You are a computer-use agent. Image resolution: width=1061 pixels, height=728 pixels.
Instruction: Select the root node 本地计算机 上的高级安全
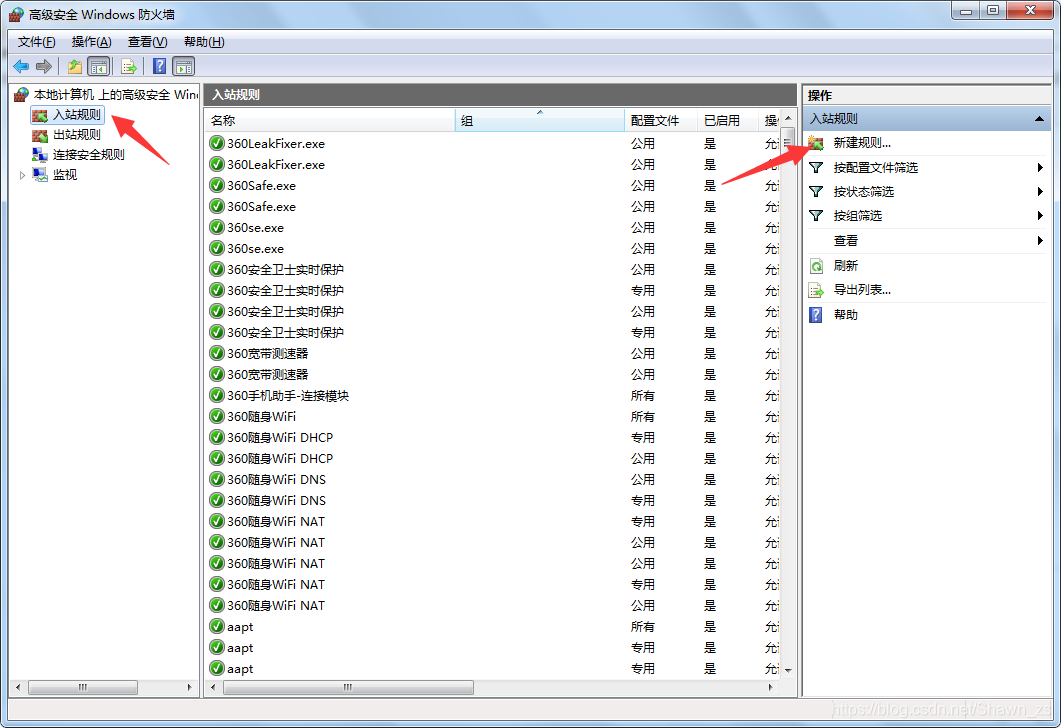[115, 95]
